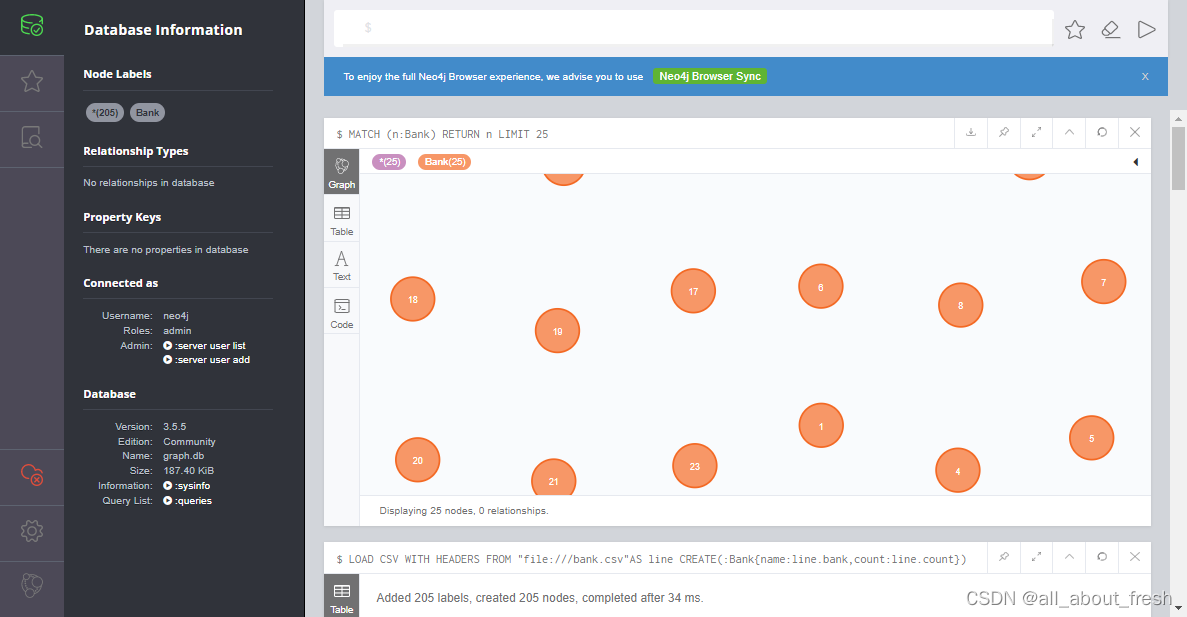Click the 187.40 KiB size value
This screenshot has height=617, width=1187.
(188, 471)
